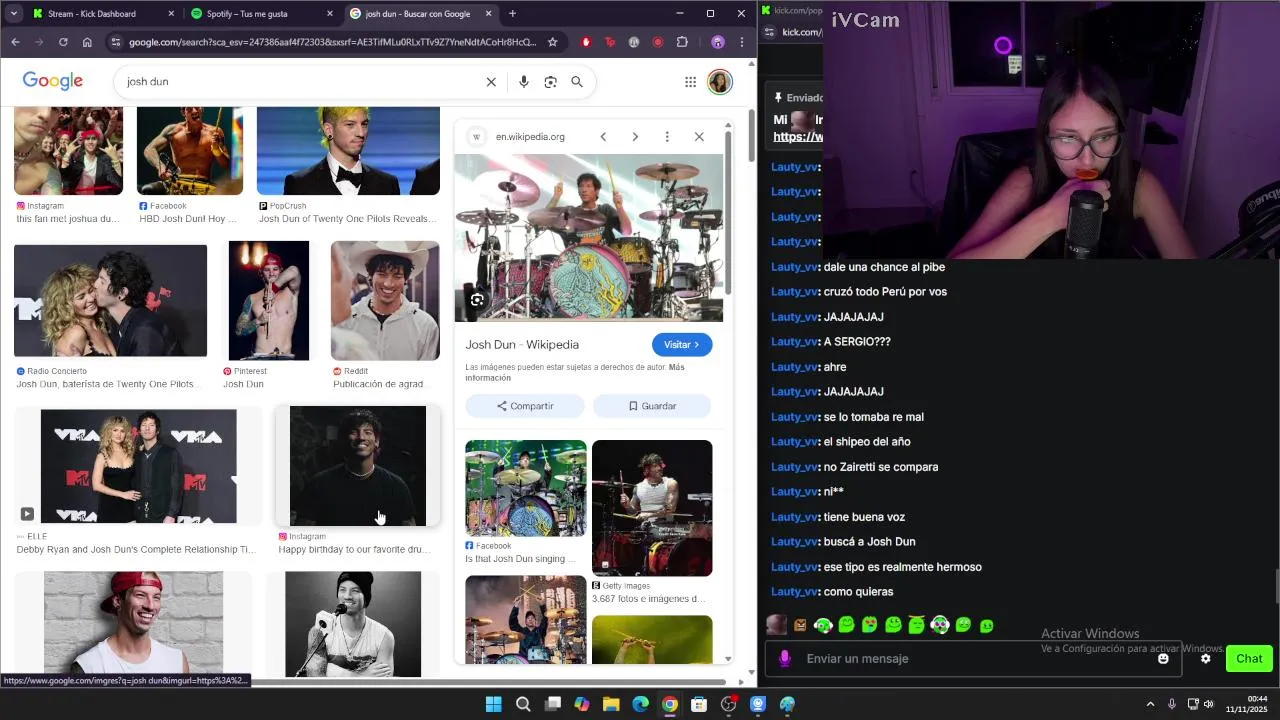Screen dimensions: 1280x720
Task: Show hidden system tray icons
Action: pyautogui.click(x=1150, y=704)
